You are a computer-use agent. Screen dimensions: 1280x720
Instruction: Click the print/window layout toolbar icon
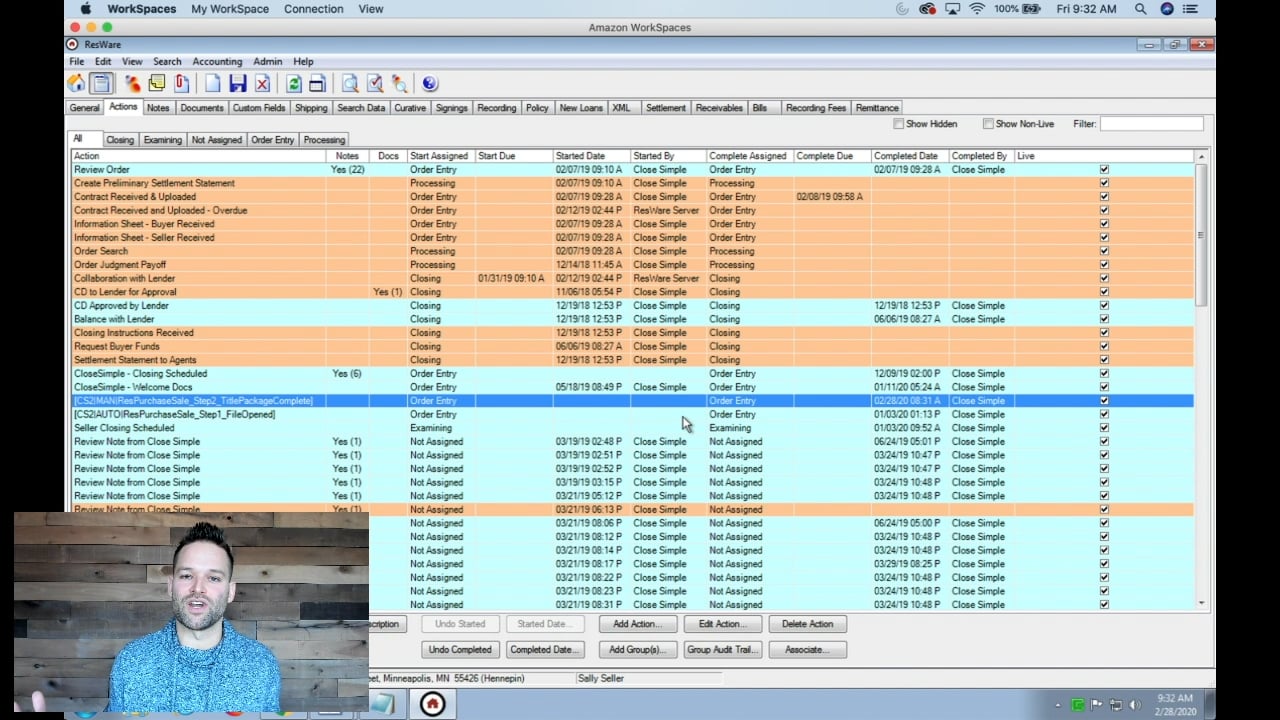tap(317, 84)
